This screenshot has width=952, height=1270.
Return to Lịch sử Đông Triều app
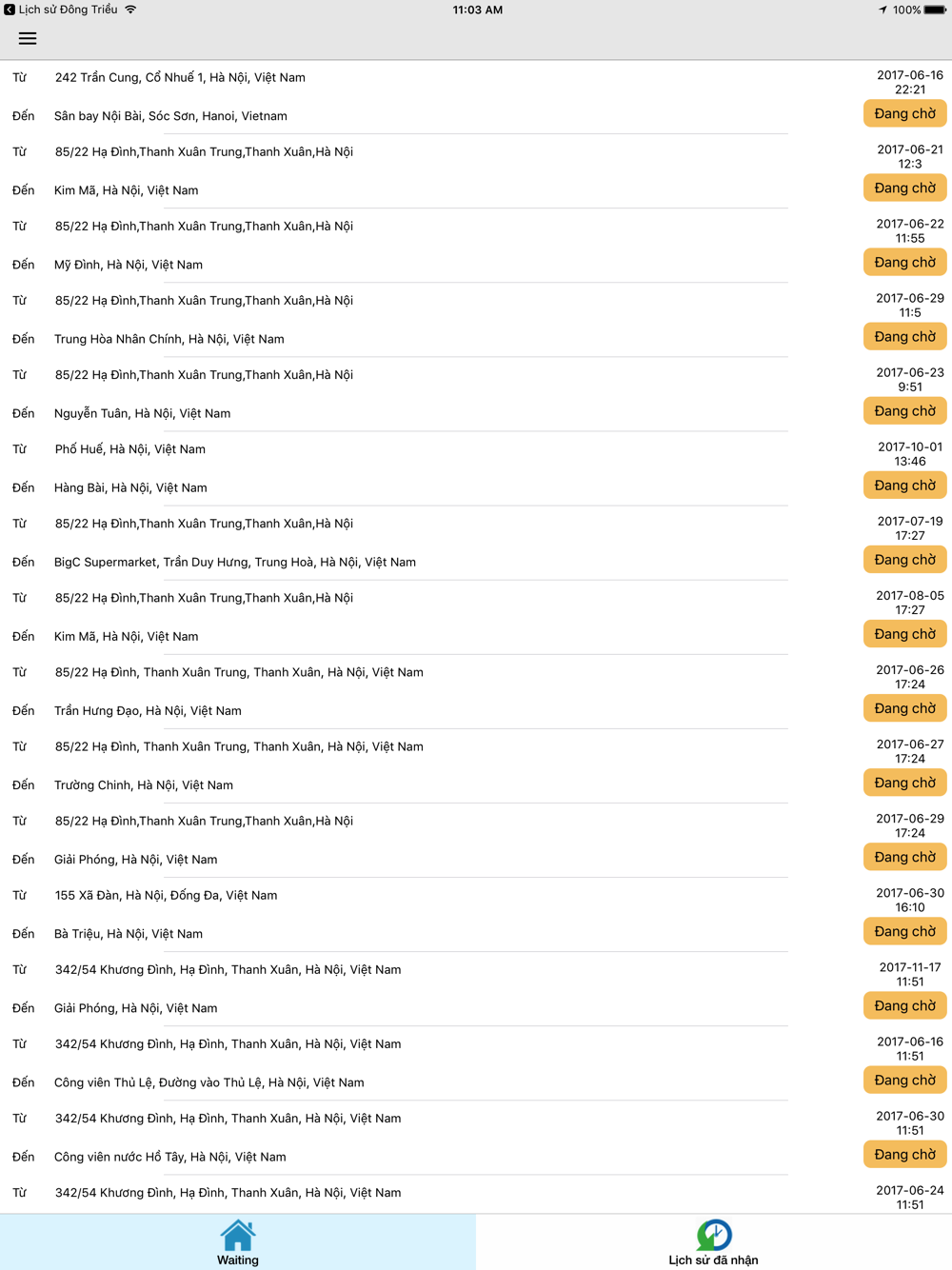tap(61, 10)
